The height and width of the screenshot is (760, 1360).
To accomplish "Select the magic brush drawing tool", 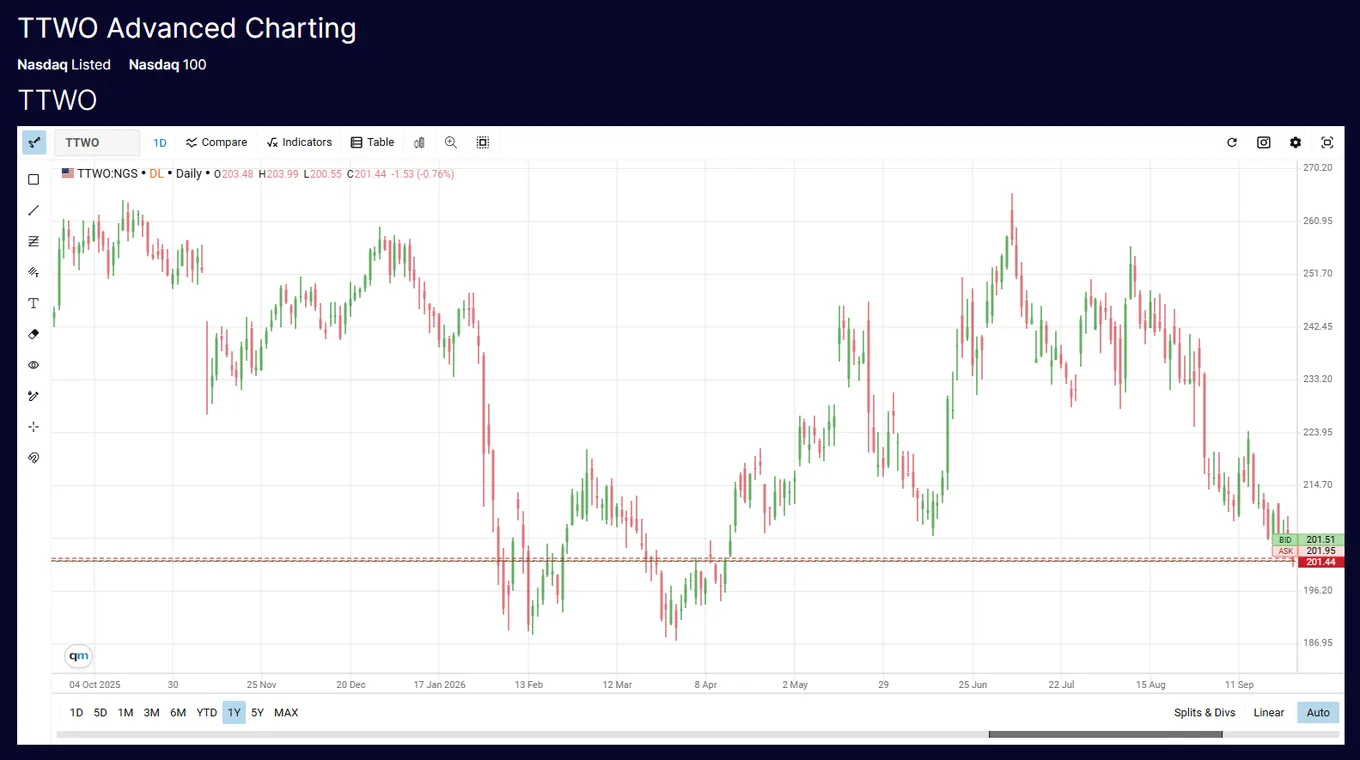I will point(34,396).
